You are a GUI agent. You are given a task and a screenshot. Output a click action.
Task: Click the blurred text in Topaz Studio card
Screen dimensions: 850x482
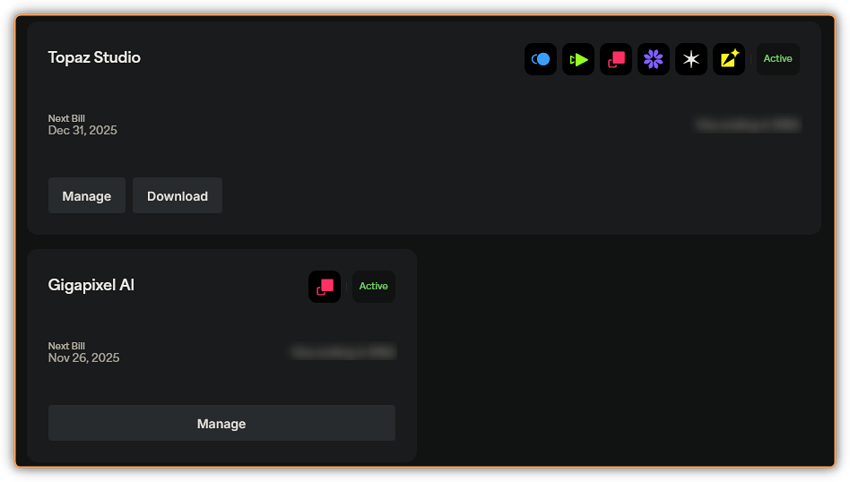[x=748, y=125]
